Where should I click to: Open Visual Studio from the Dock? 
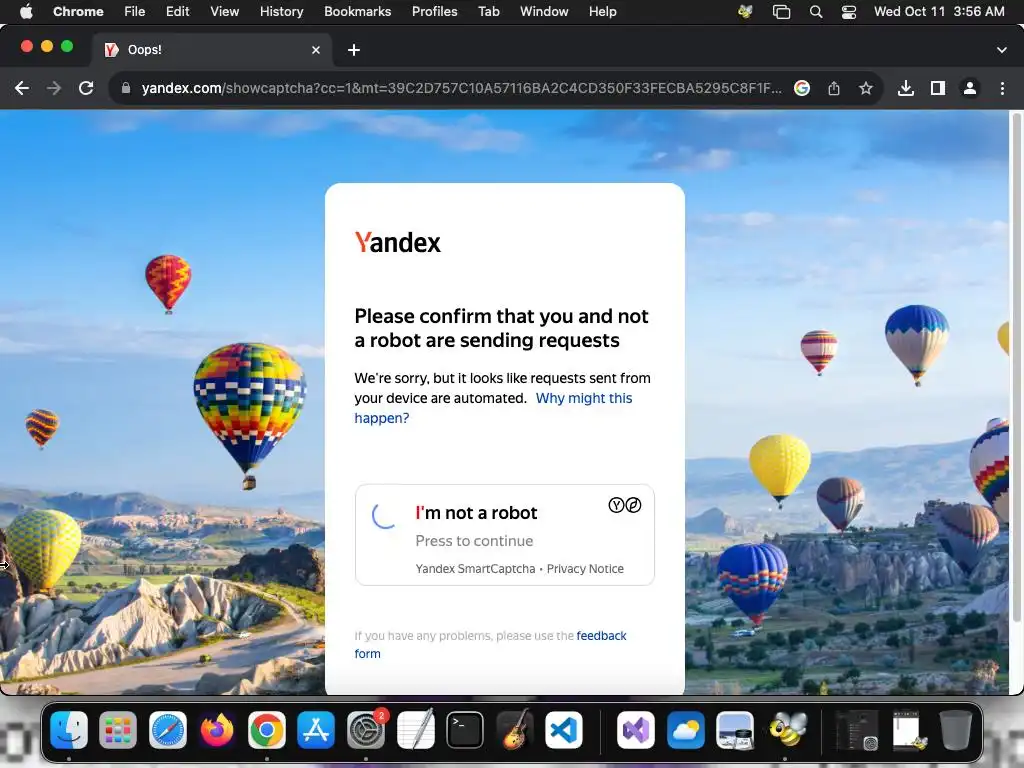(635, 729)
